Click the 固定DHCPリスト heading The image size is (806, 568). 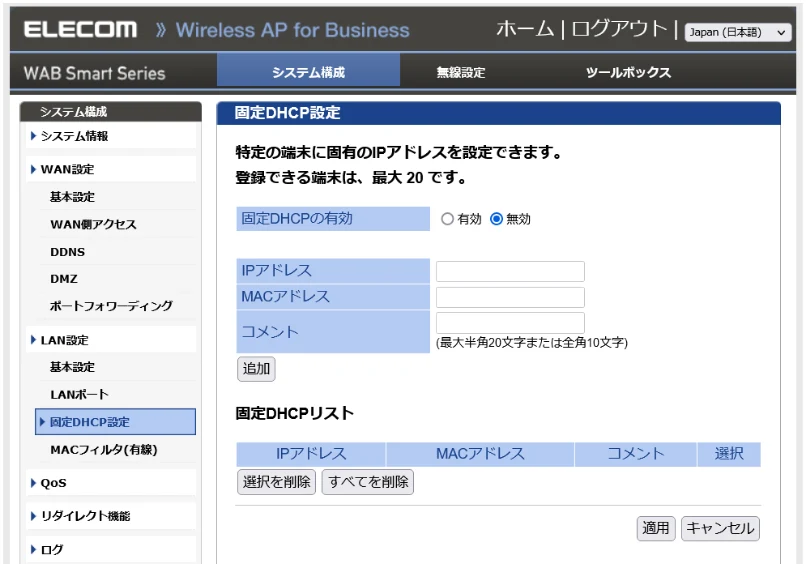coord(295,413)
